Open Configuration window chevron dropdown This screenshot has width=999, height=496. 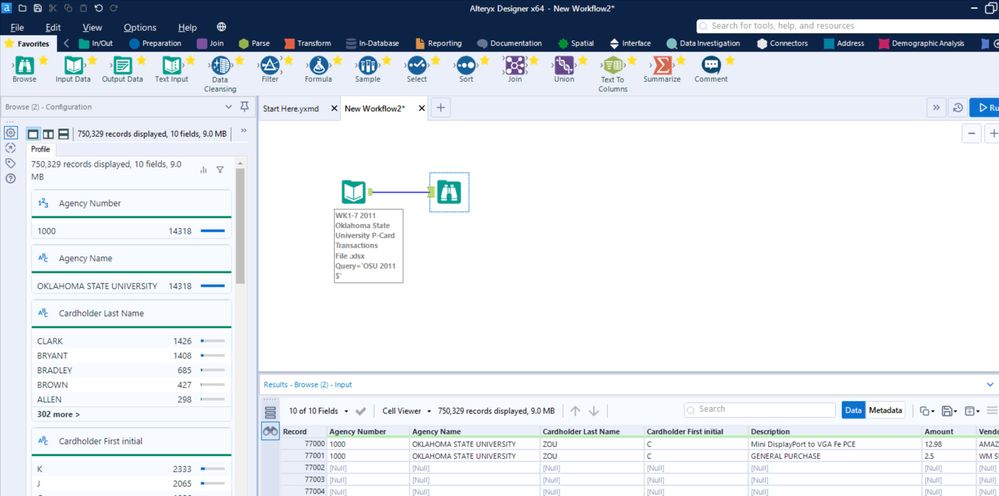tap(229, 107)
